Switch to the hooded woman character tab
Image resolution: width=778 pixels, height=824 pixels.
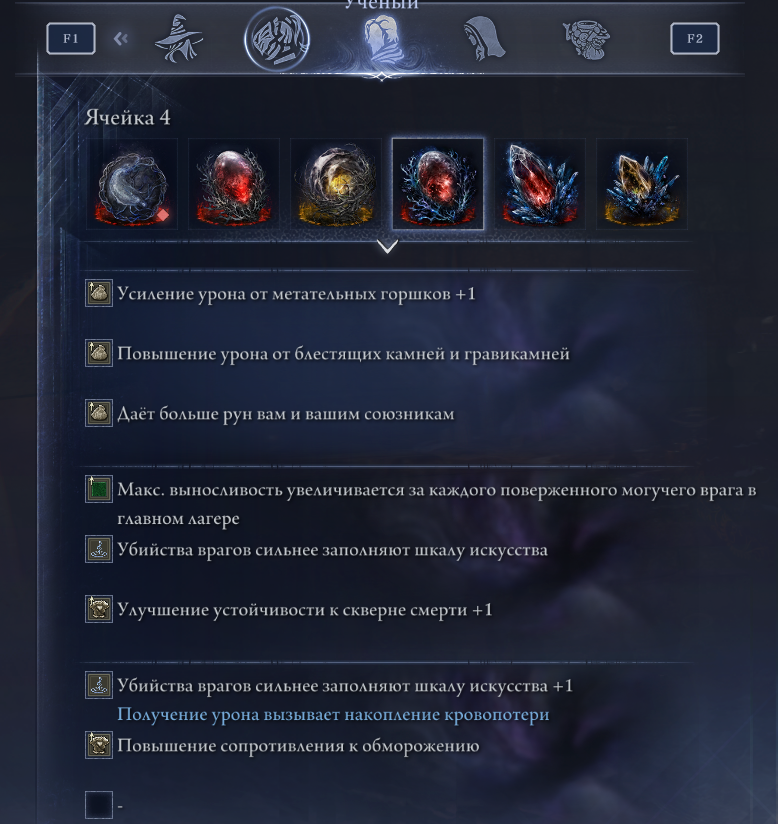(x=484, y=38)
